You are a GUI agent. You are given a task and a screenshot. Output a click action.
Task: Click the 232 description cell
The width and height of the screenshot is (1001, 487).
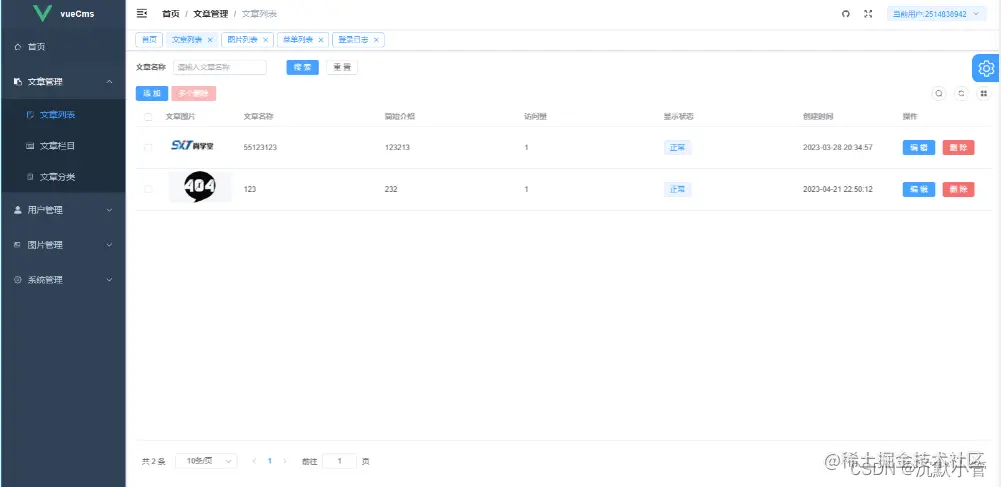coord(391,190)
